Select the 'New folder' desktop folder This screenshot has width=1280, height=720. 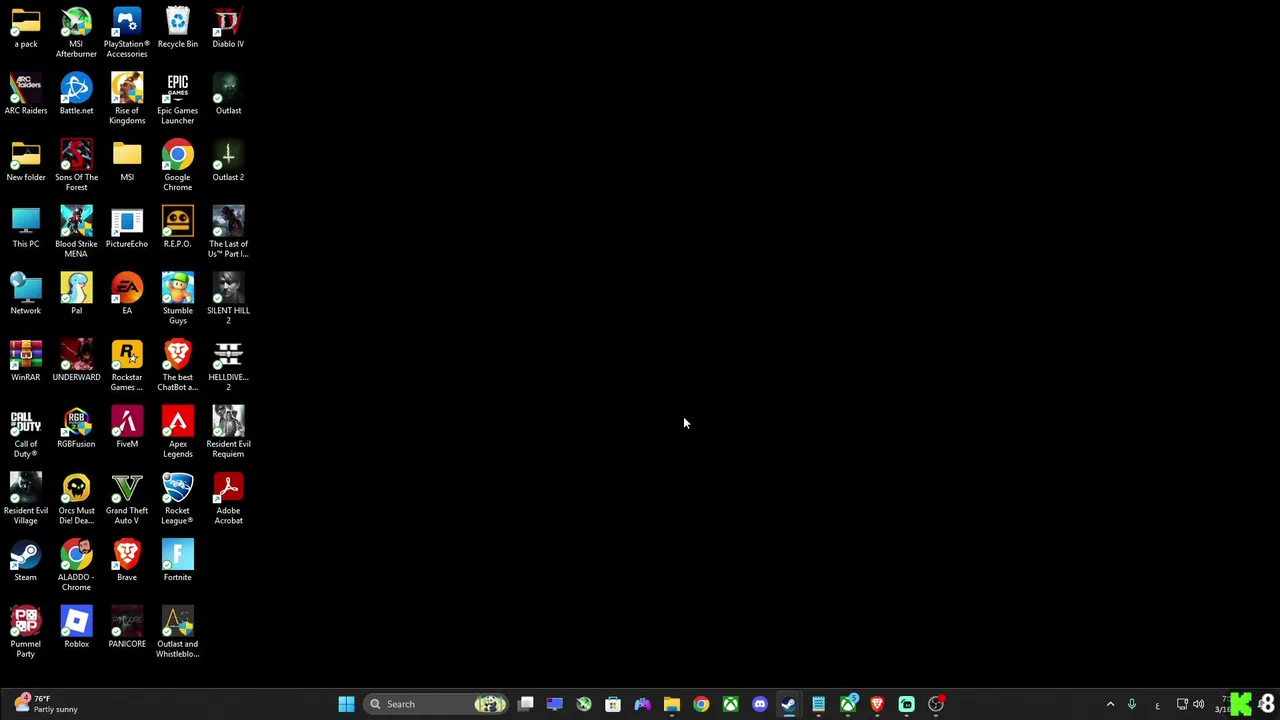click(26, 162)
